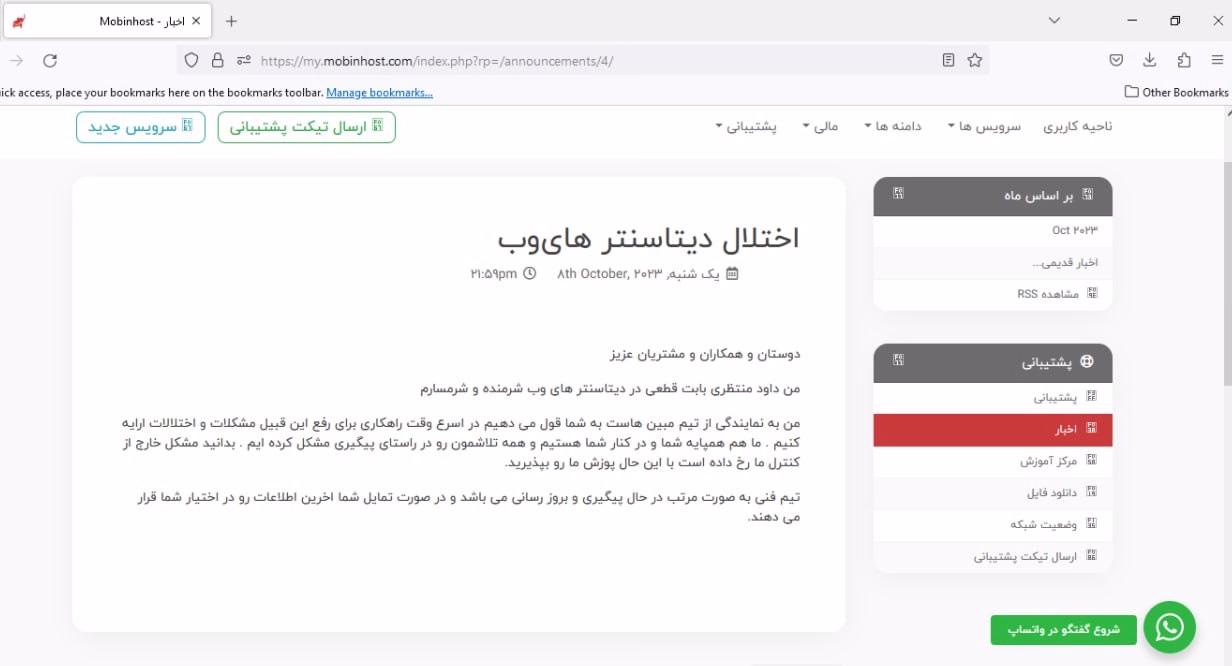Open ناحیه کاربری menu item
This screenshot has height=666, width=1232.
(1077, 127)
